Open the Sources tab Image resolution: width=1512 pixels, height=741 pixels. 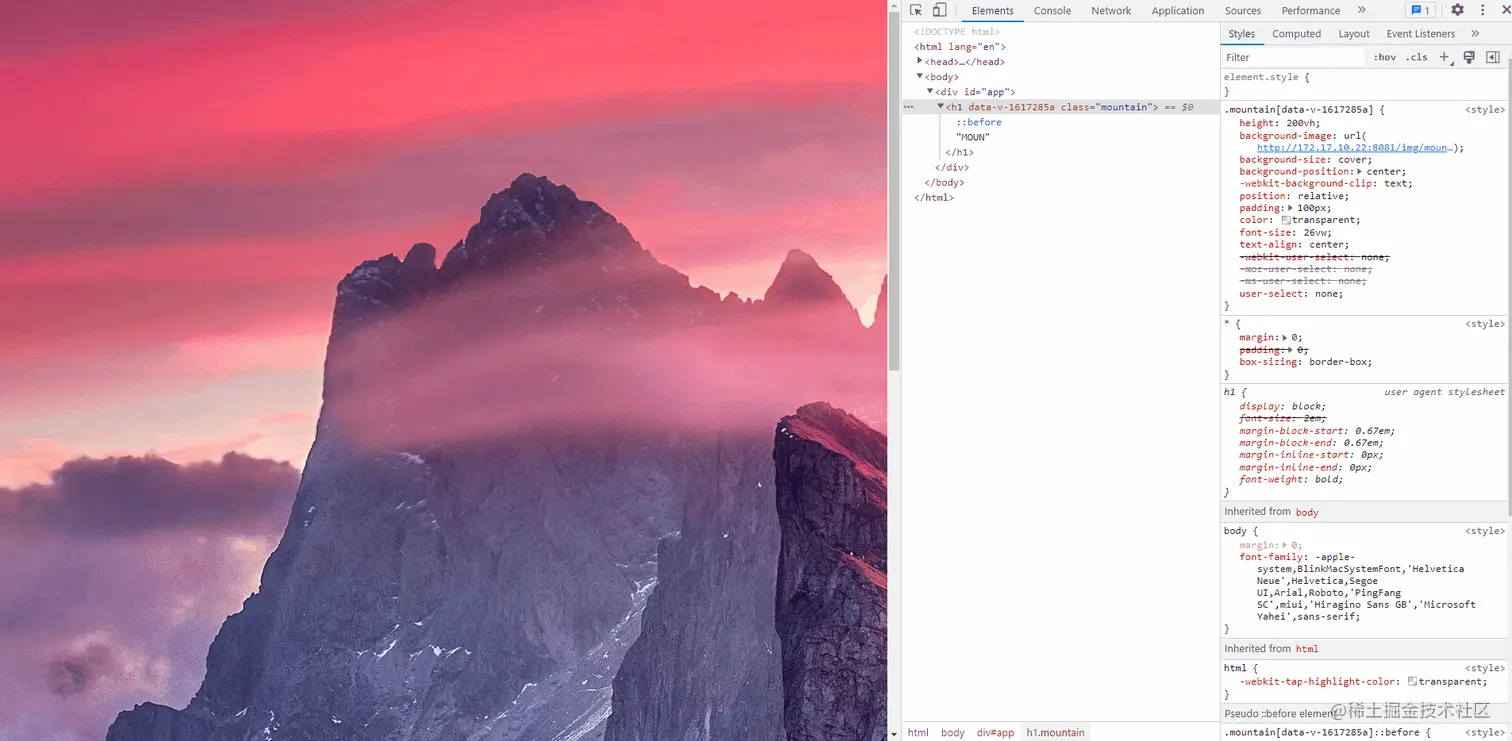point(1243,11)
